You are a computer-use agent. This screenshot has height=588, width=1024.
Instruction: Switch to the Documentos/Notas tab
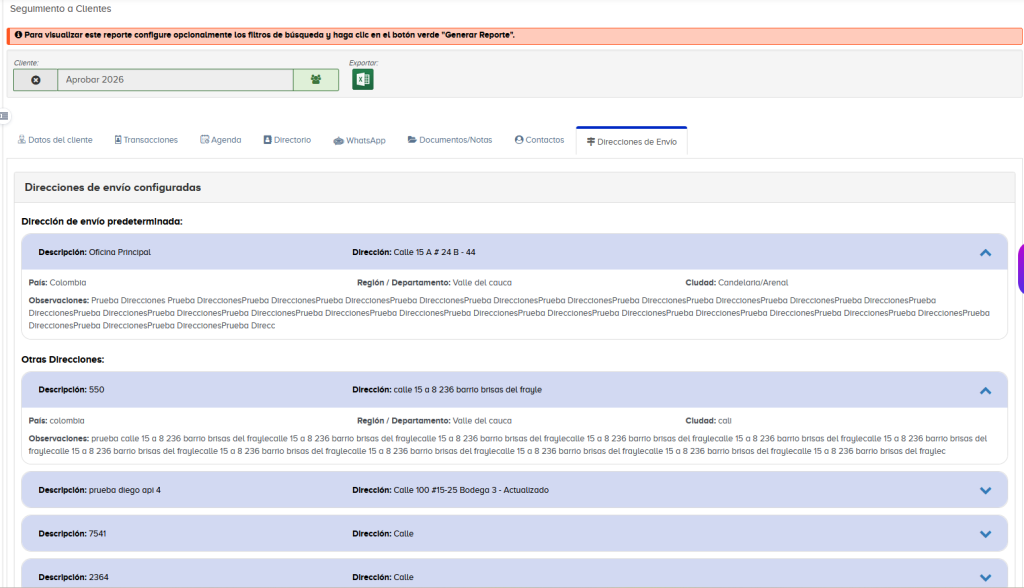tap(450, 140)
